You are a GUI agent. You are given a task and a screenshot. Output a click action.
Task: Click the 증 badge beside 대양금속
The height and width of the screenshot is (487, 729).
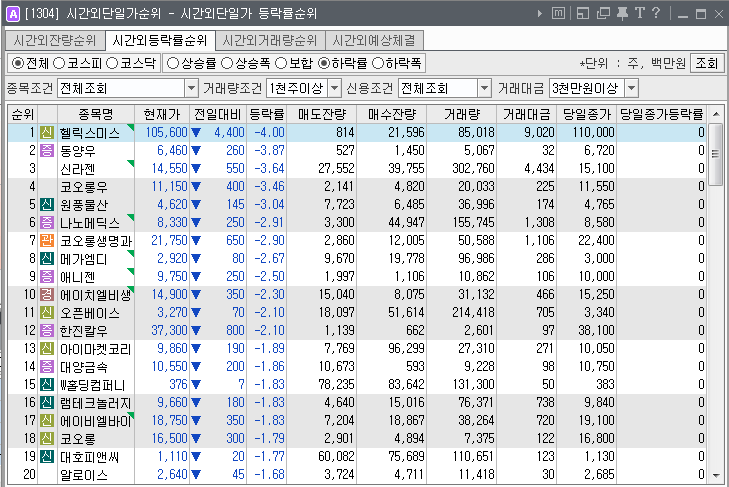(x=46, y=367)
